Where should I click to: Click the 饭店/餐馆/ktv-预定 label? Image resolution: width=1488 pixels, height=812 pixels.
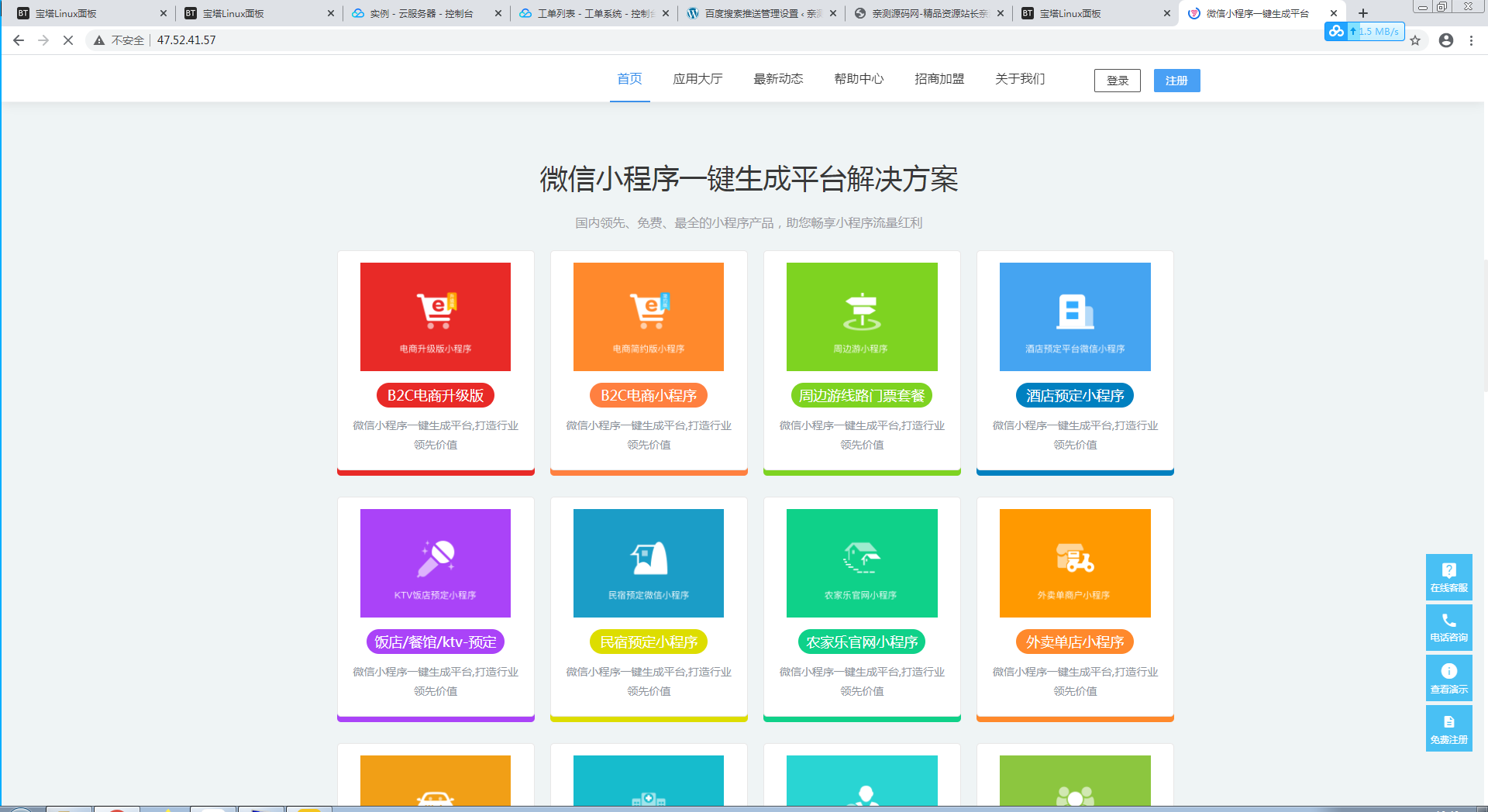click(436, 642)
